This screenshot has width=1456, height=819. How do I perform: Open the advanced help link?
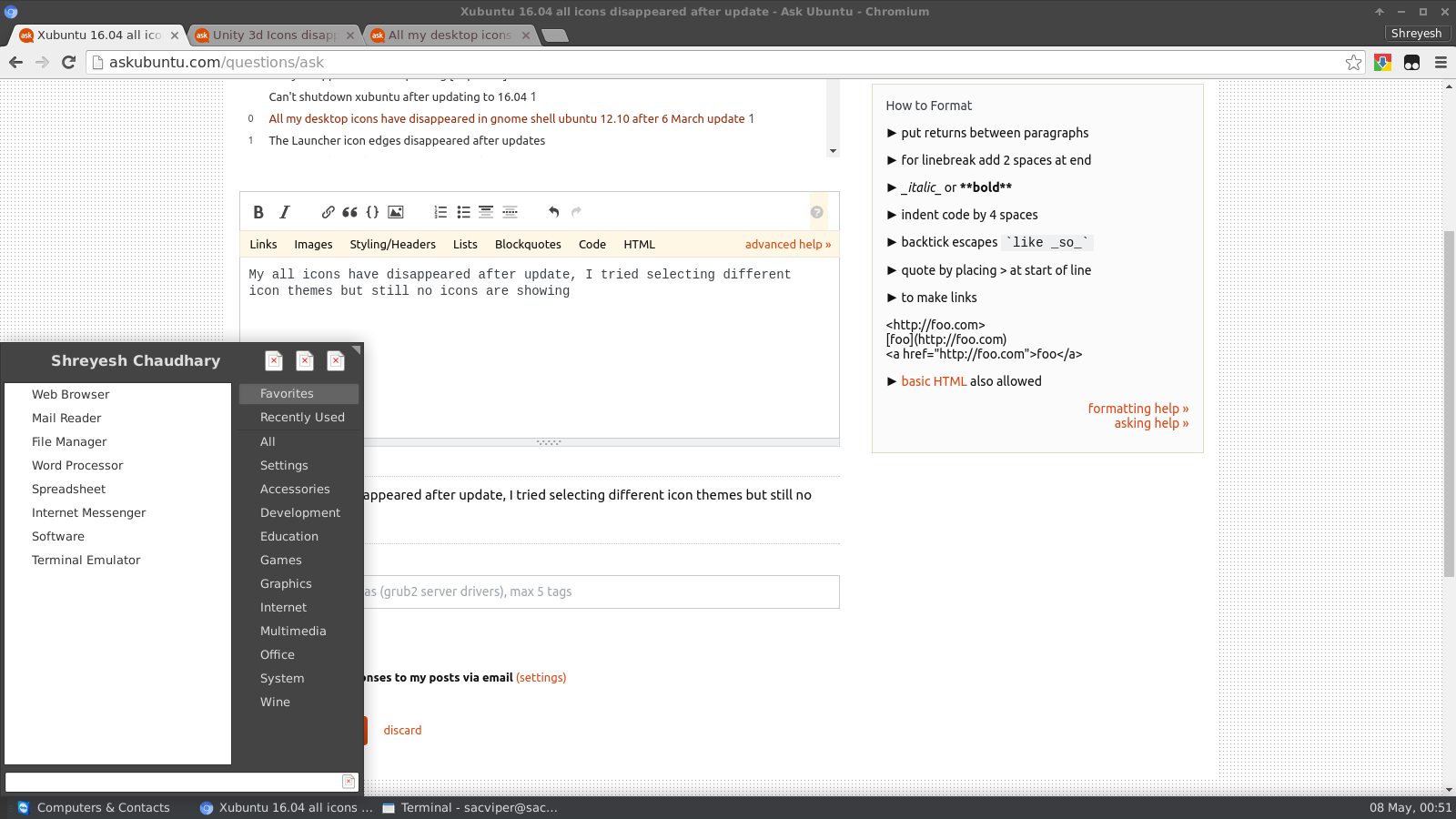click(787, 244)
